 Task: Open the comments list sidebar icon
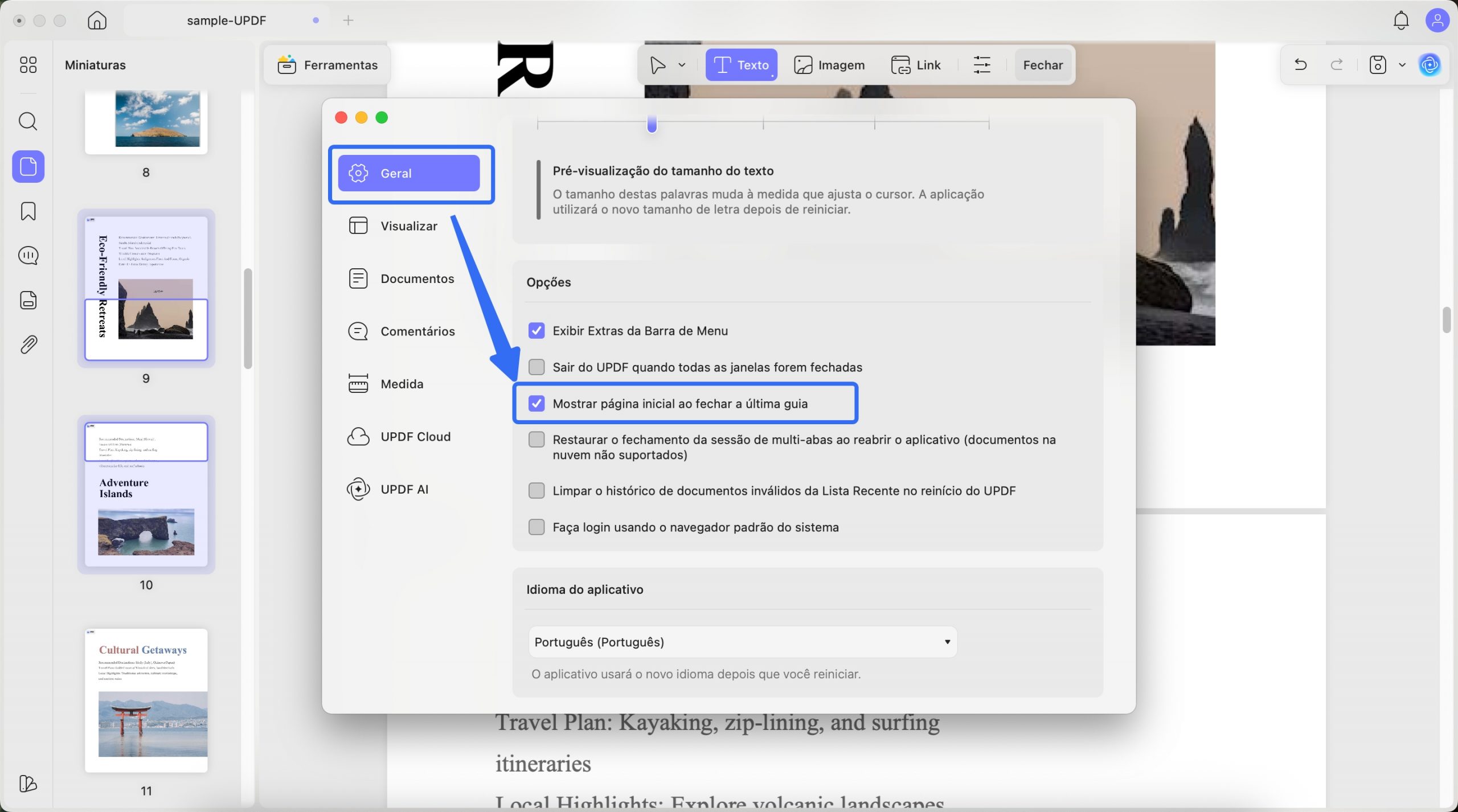(x=28, y=256)
